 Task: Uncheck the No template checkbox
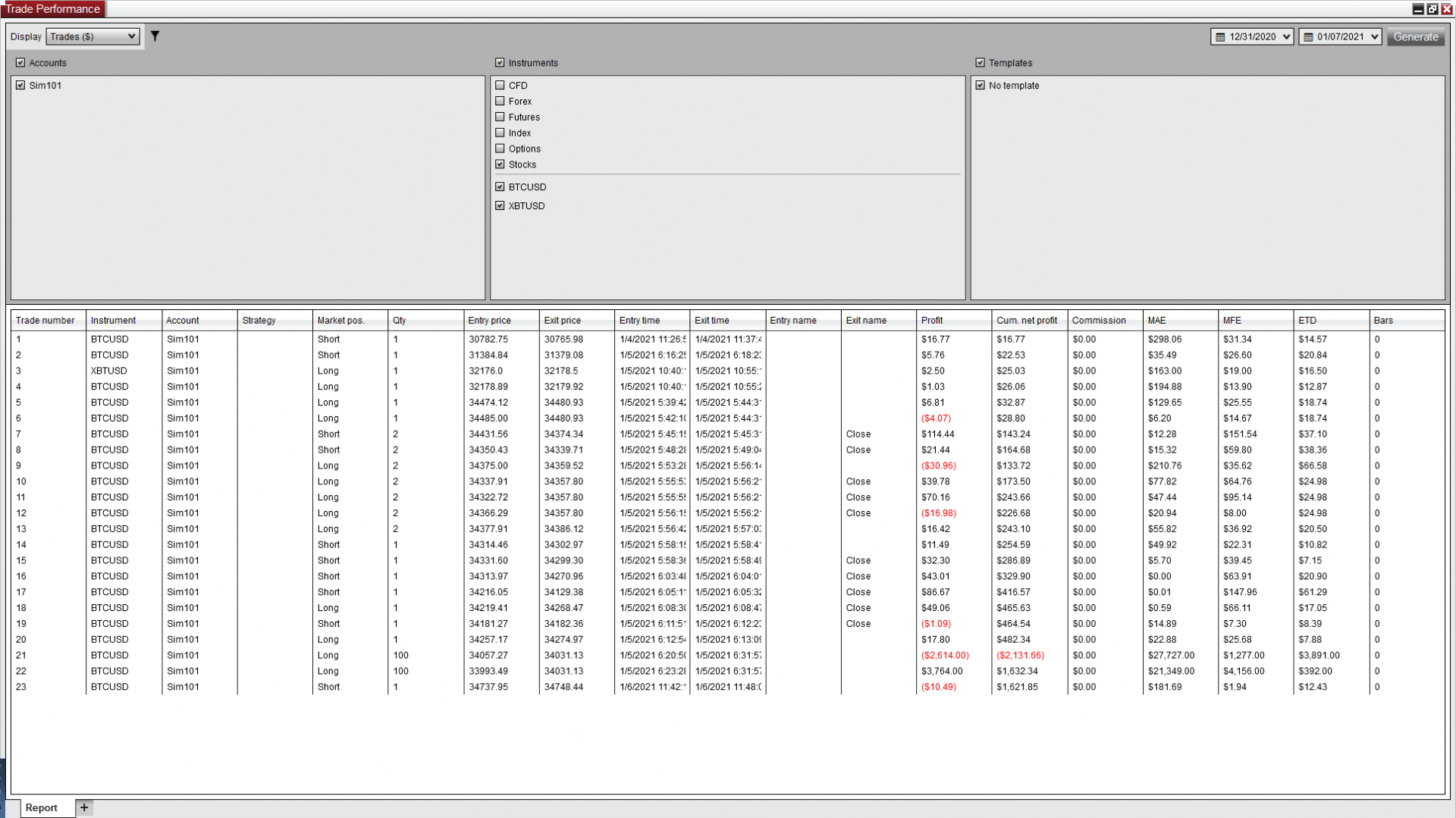pos(980,86)
